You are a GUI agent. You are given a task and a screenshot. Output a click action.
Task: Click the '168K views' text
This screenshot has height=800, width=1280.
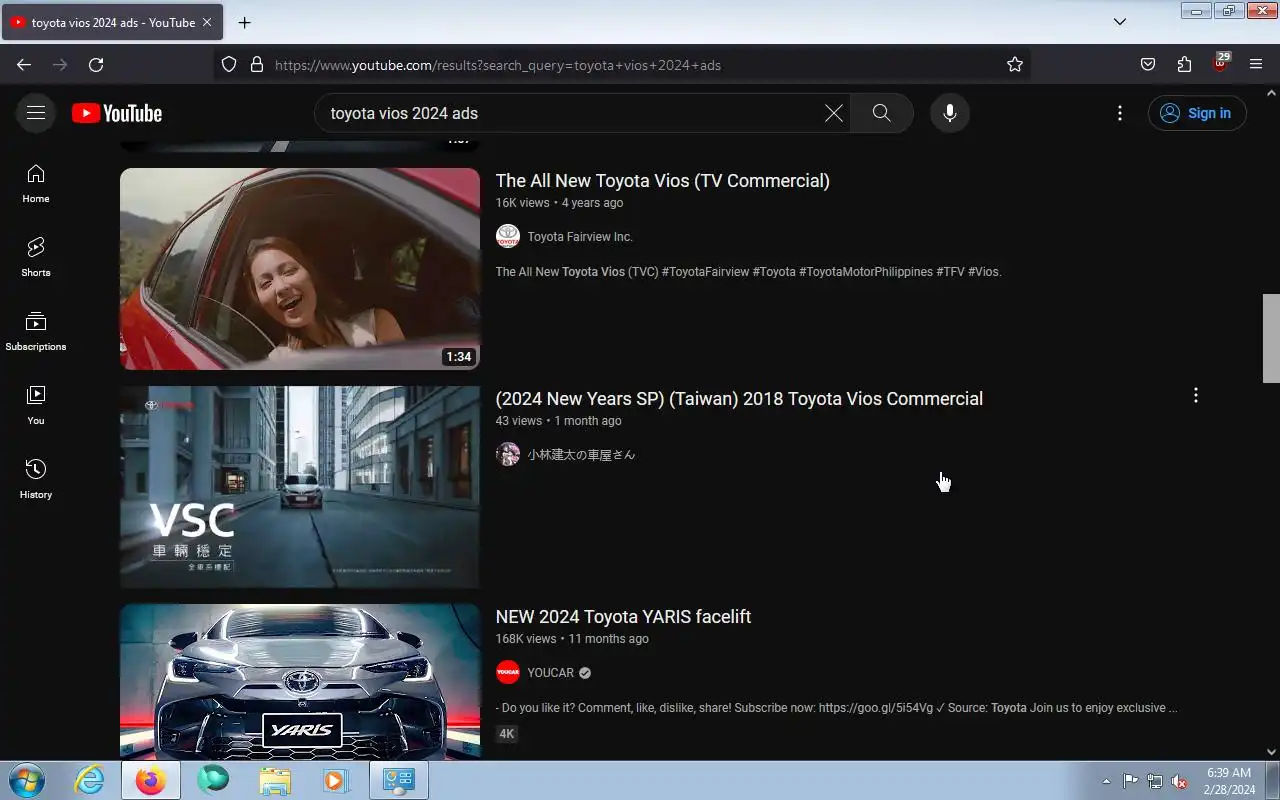[526, 639]
